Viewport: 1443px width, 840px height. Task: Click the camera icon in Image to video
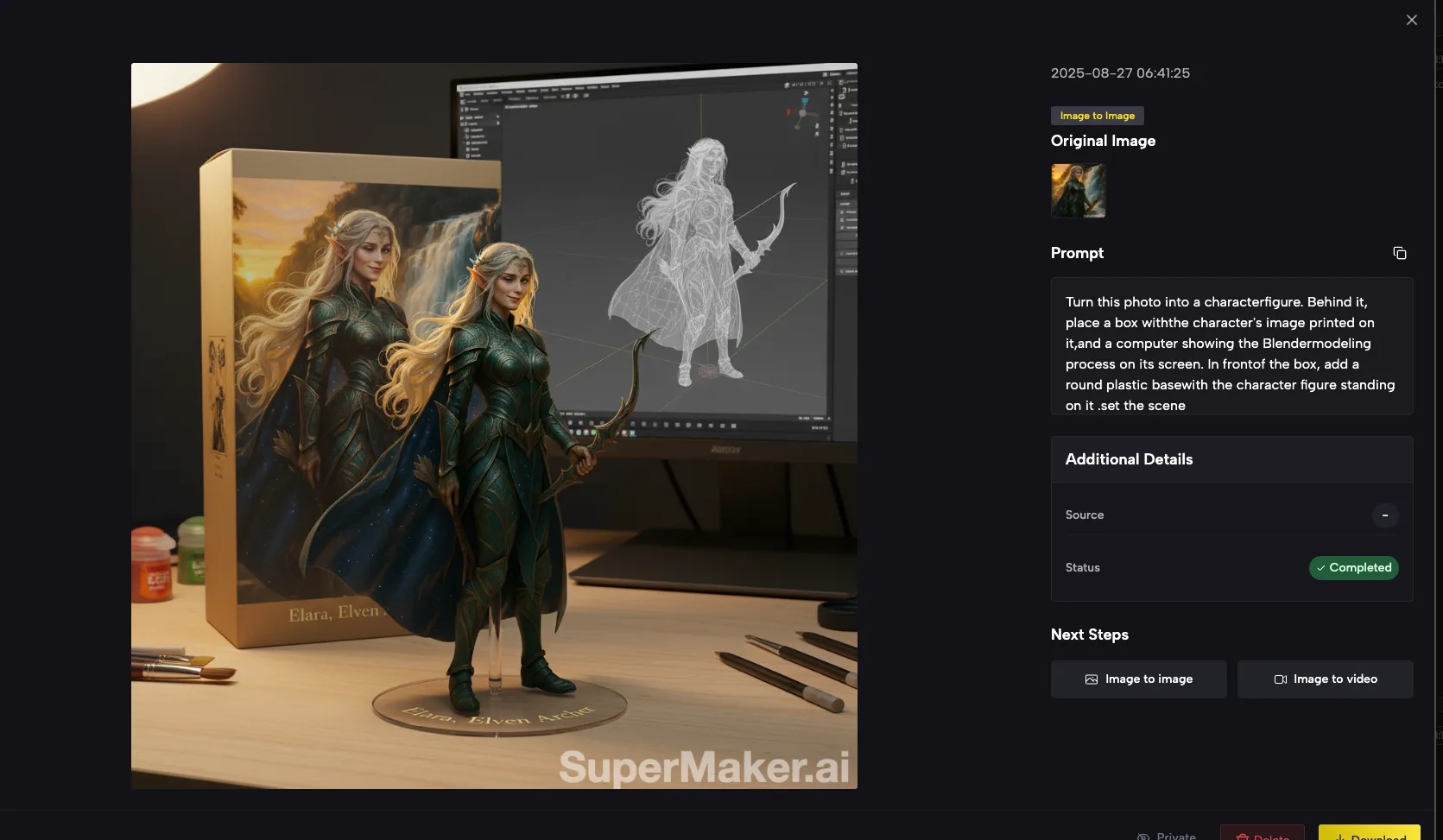[x=1281, y=679]
